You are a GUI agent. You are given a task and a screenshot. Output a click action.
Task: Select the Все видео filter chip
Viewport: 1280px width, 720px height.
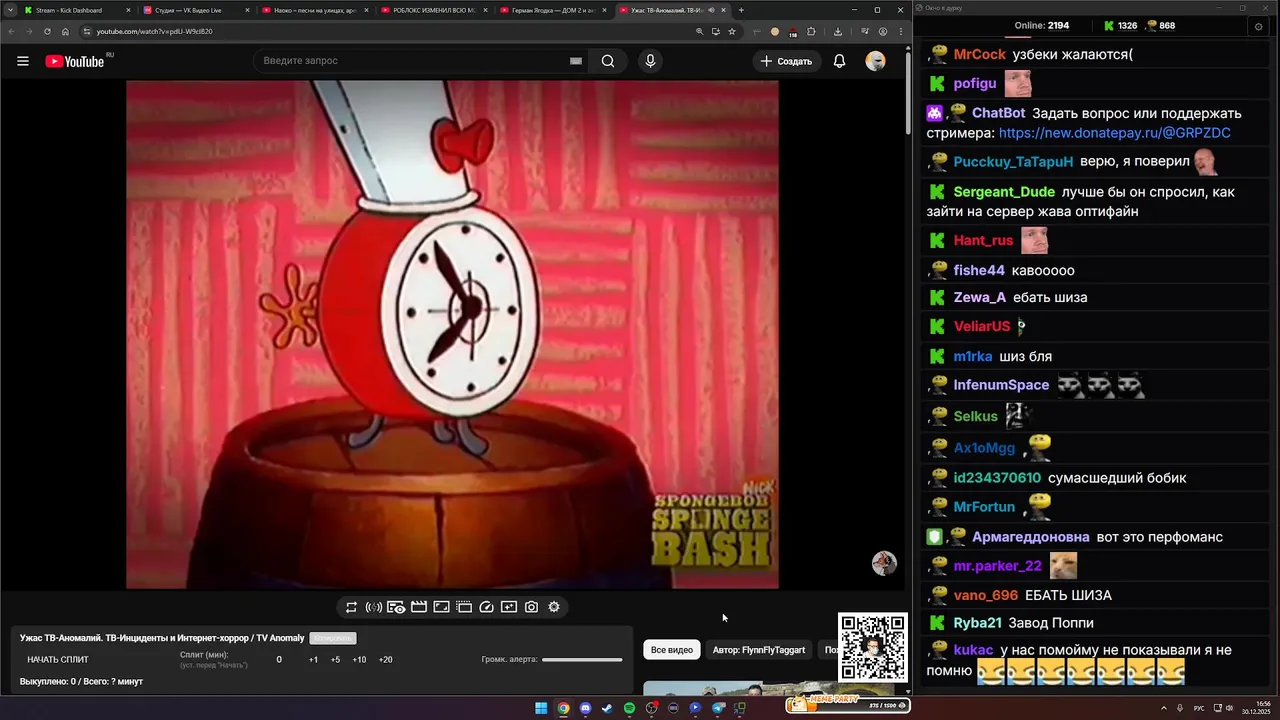(672, 650)
